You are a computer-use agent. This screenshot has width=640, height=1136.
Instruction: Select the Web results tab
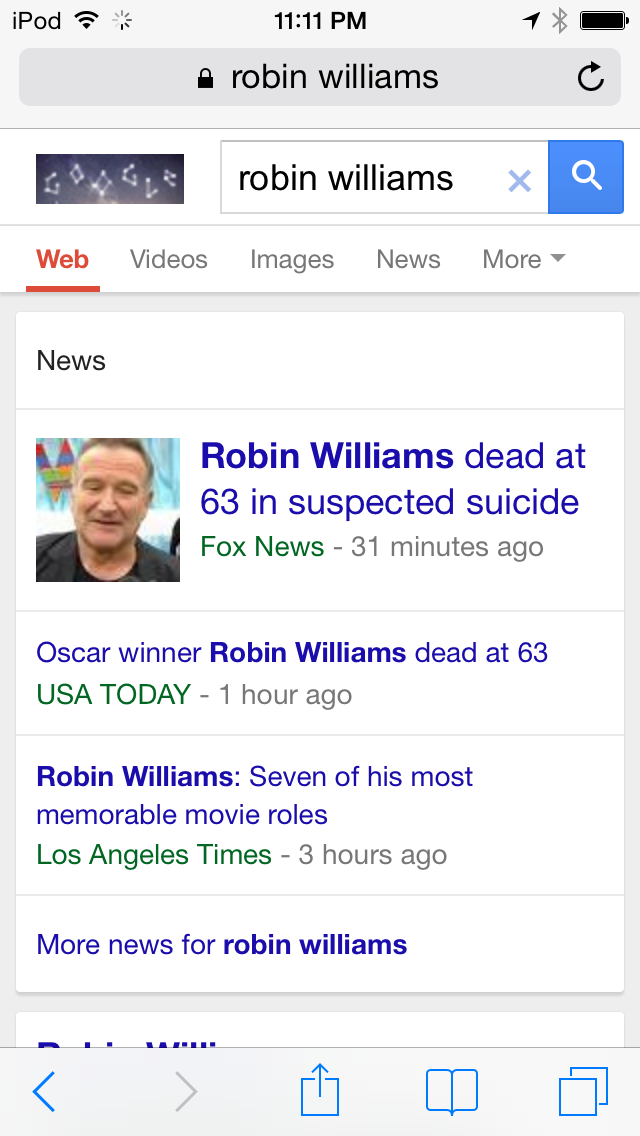pos(62,259)
